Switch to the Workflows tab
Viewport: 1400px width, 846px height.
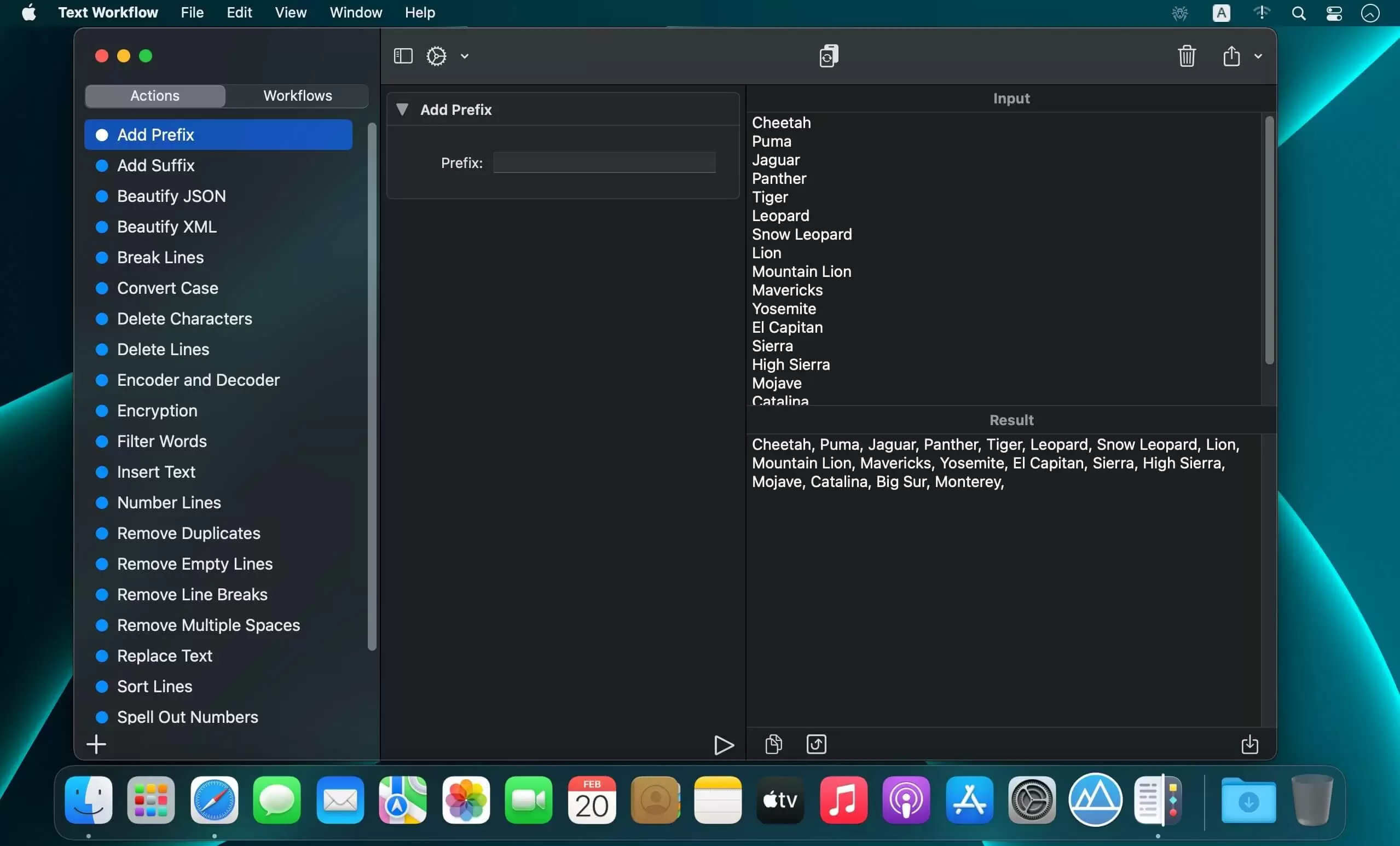pos(297,95)
